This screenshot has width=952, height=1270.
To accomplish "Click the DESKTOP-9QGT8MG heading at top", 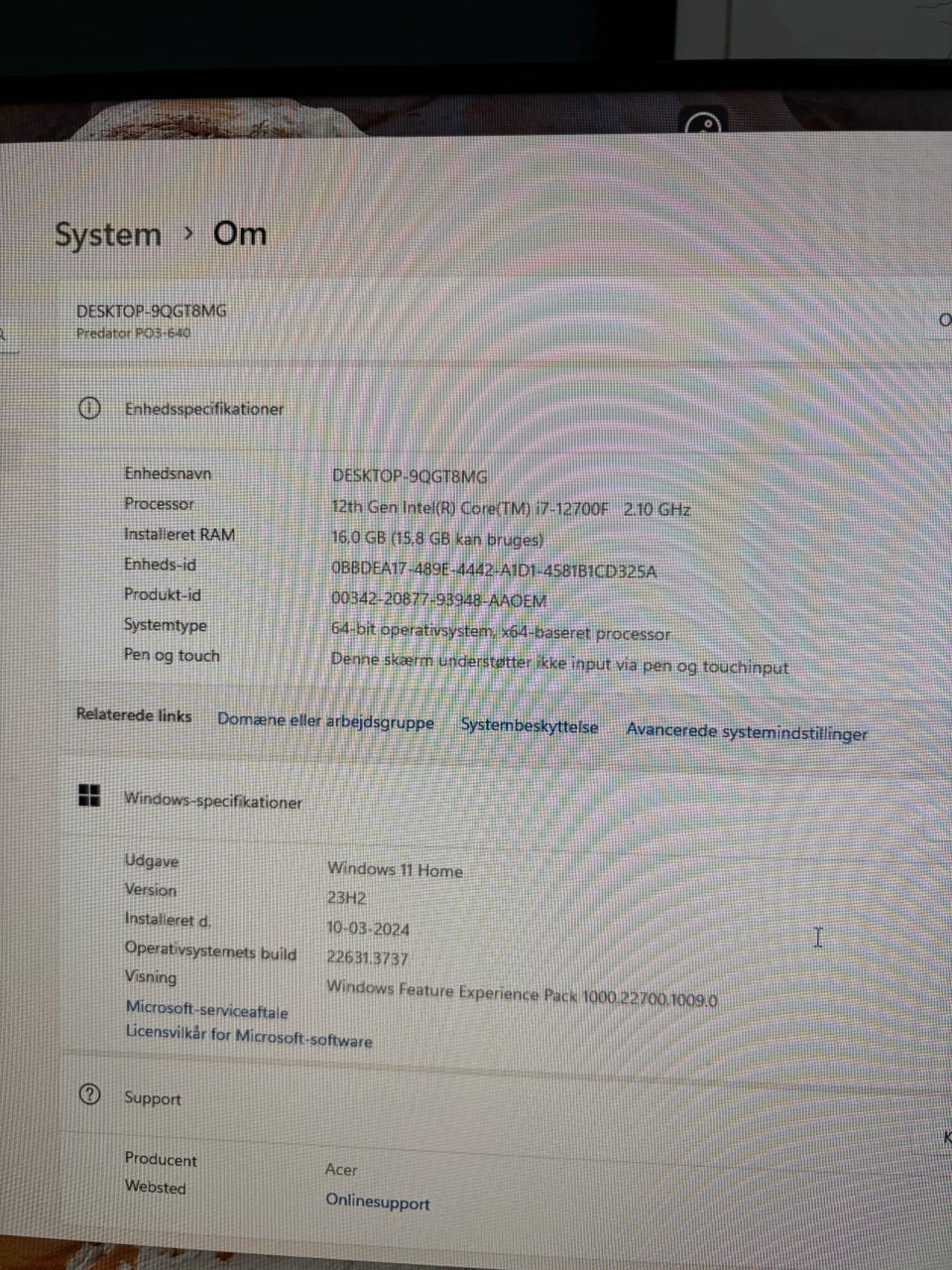I will (x=152, y=311).
